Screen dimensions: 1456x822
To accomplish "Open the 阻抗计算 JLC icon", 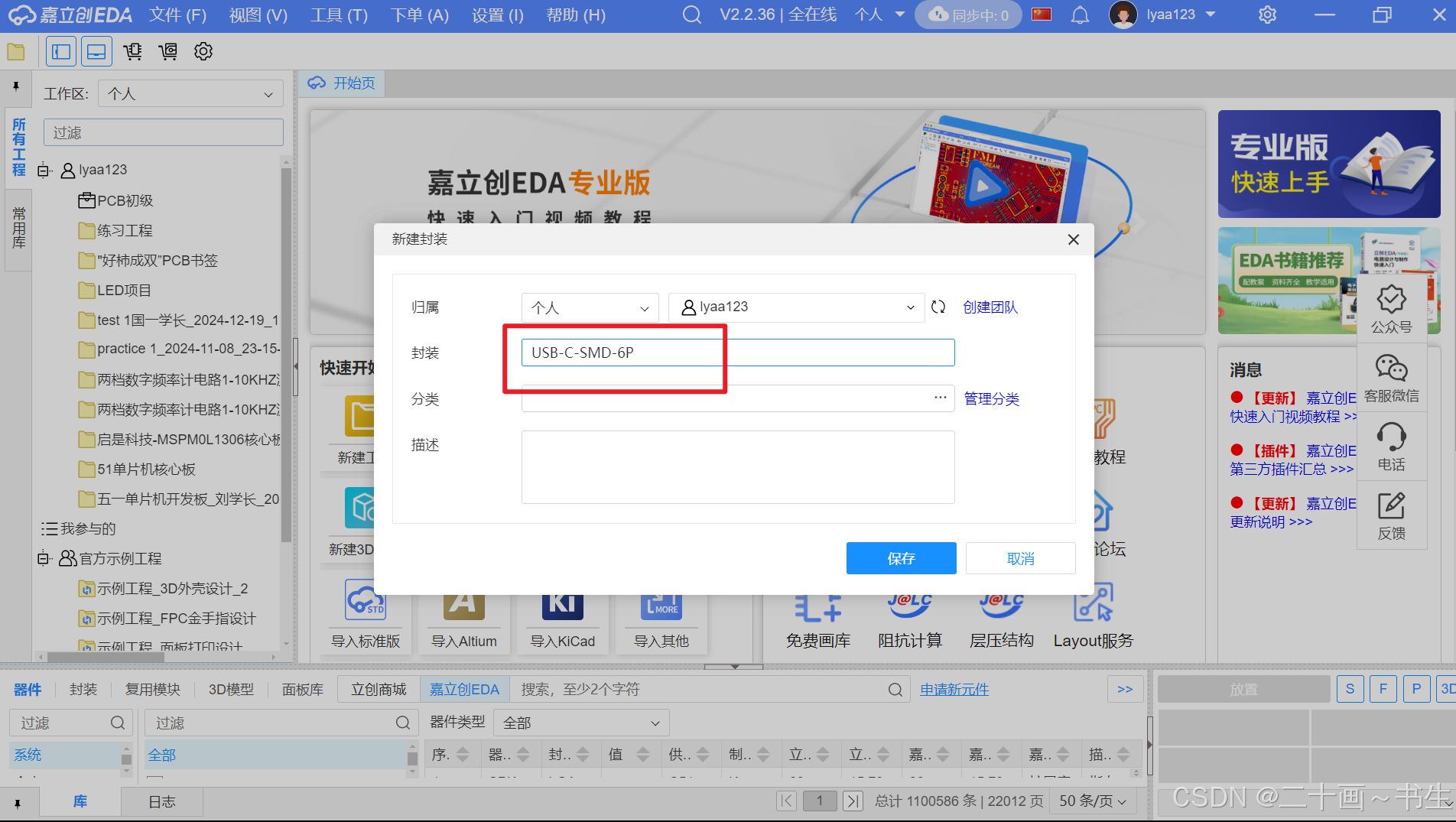I will pos(910,606).
